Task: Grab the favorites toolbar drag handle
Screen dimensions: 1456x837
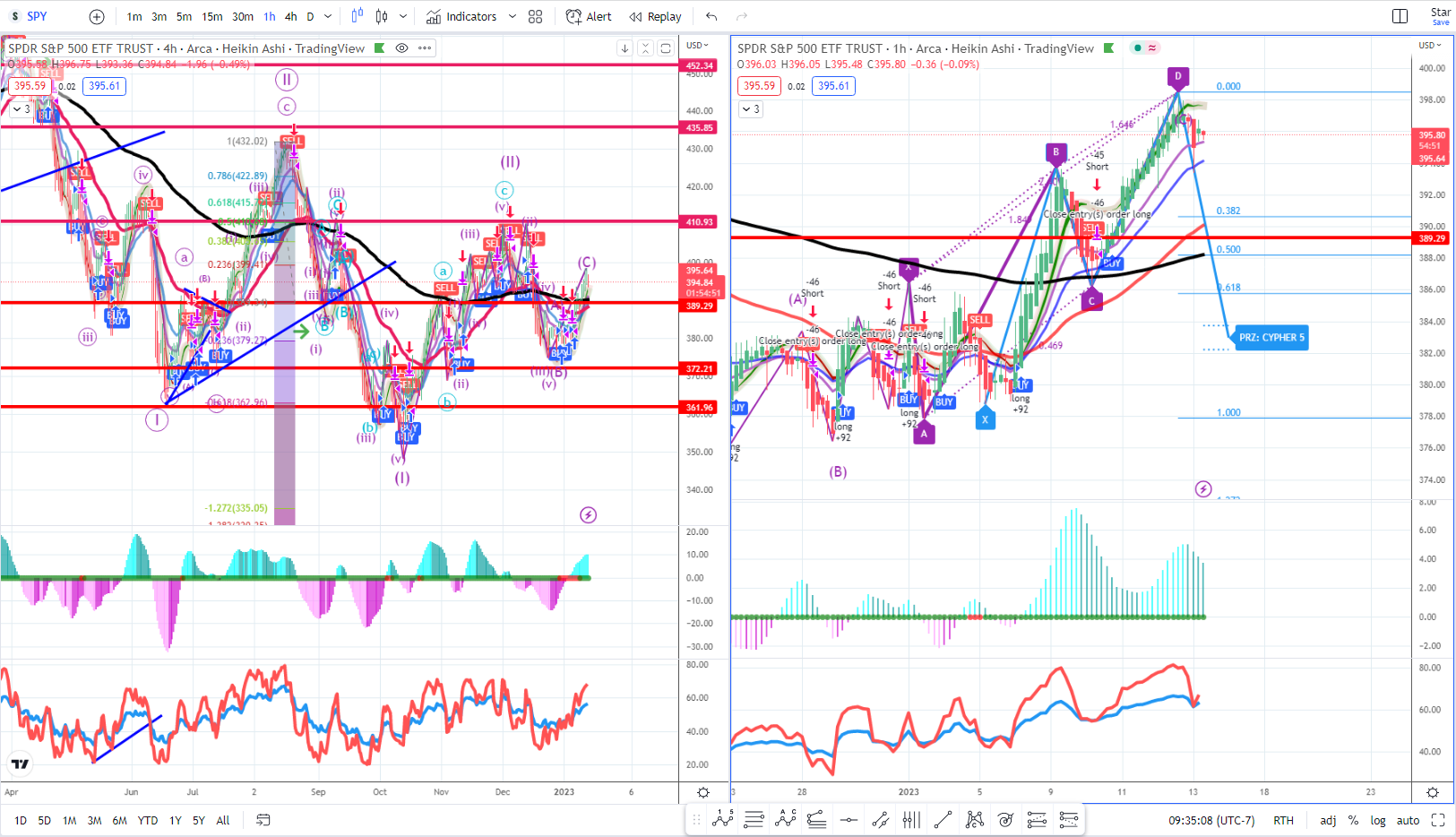Action: point(696,819)
